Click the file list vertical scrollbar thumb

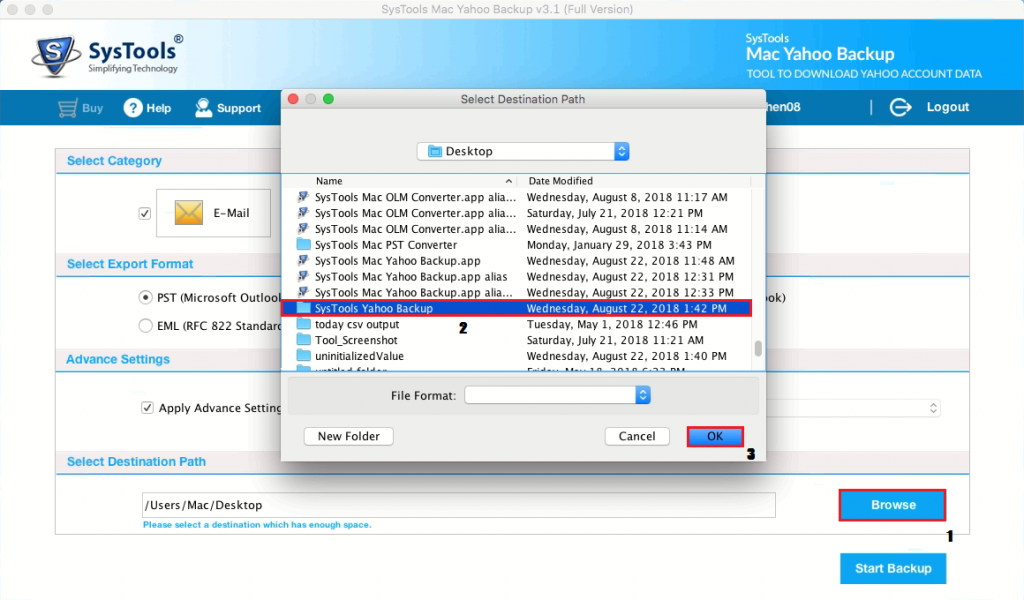coord(758,348)
